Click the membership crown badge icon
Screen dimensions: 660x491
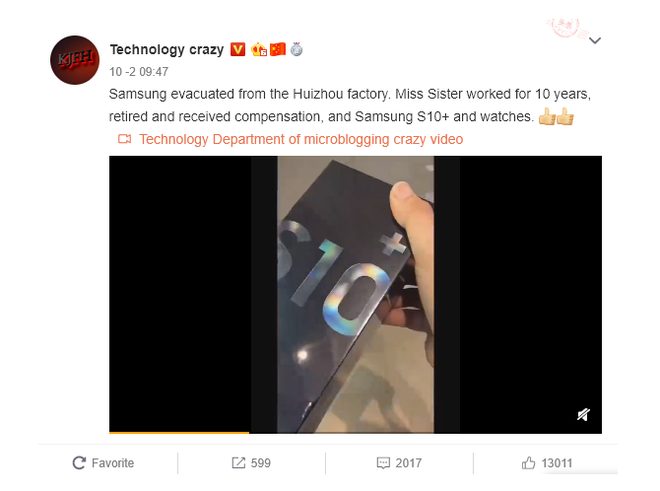259,50
